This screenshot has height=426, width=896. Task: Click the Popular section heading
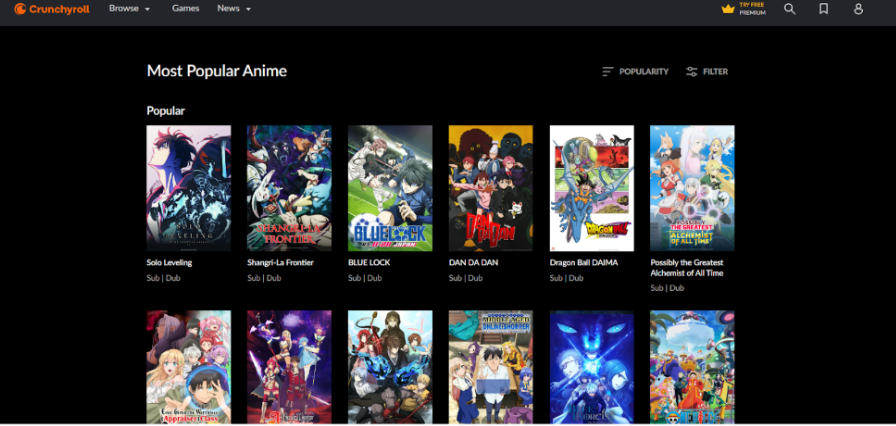[166, 111]
